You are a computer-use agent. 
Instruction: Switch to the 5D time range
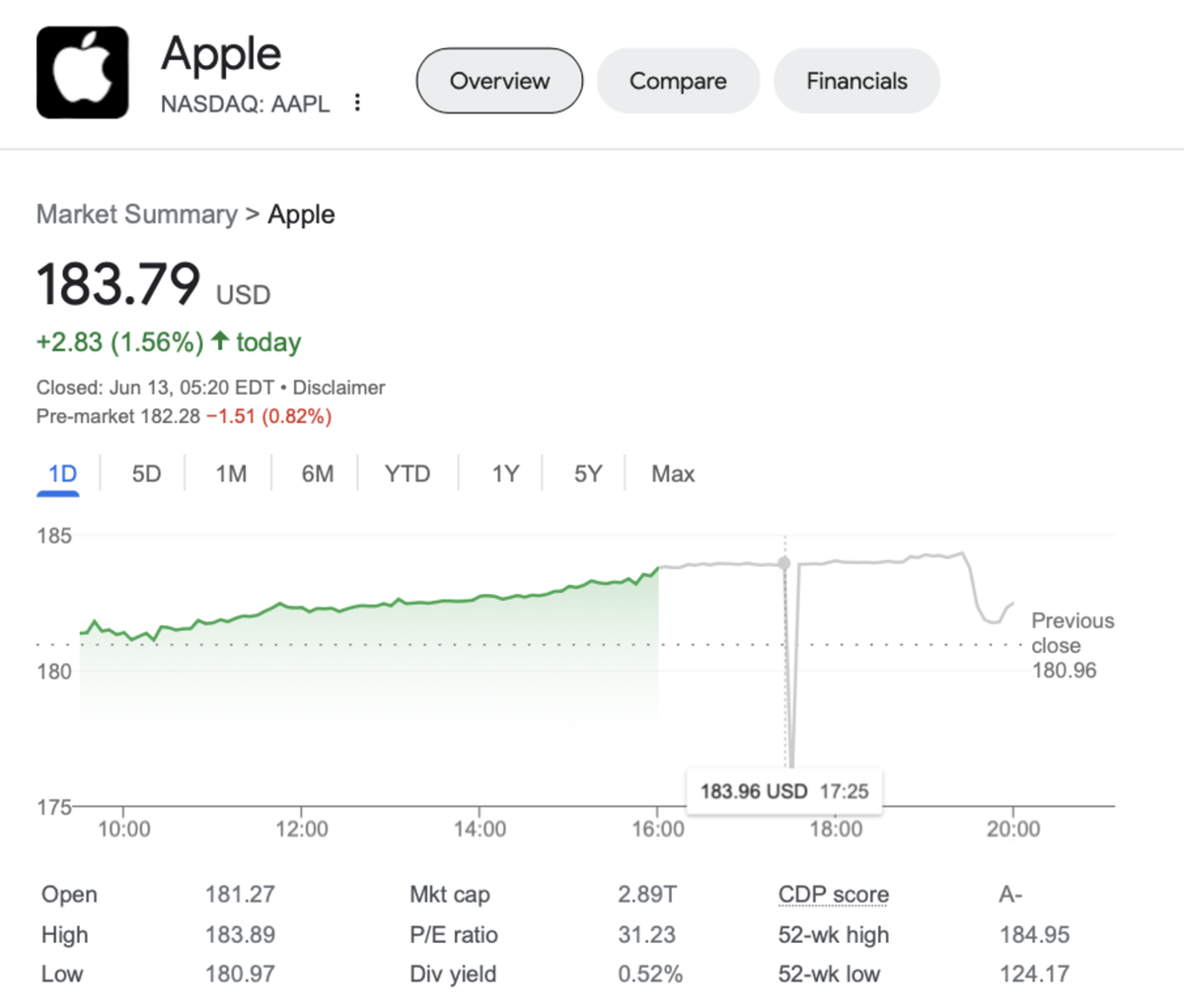point(144,473)
